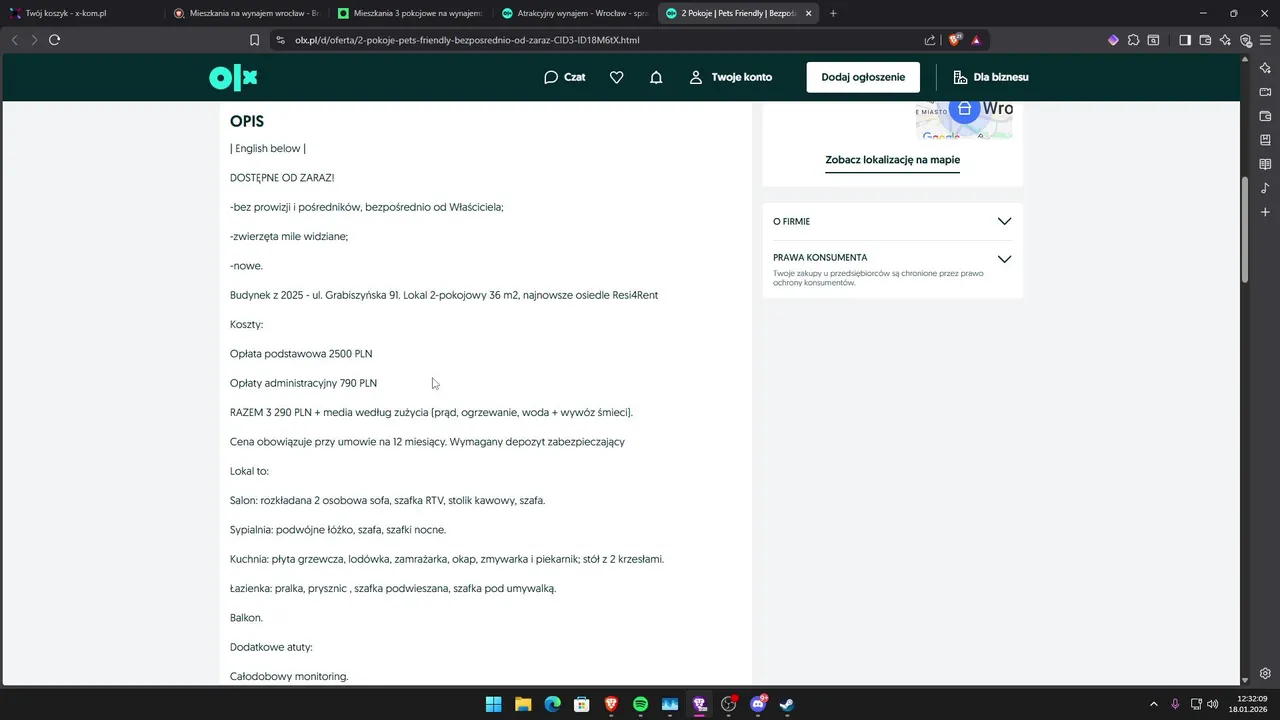Open Steam from the taskbar
Image resolution: width=1280 pixels, height=720 pixels.
pyautogui.click(x=787, y=704)
